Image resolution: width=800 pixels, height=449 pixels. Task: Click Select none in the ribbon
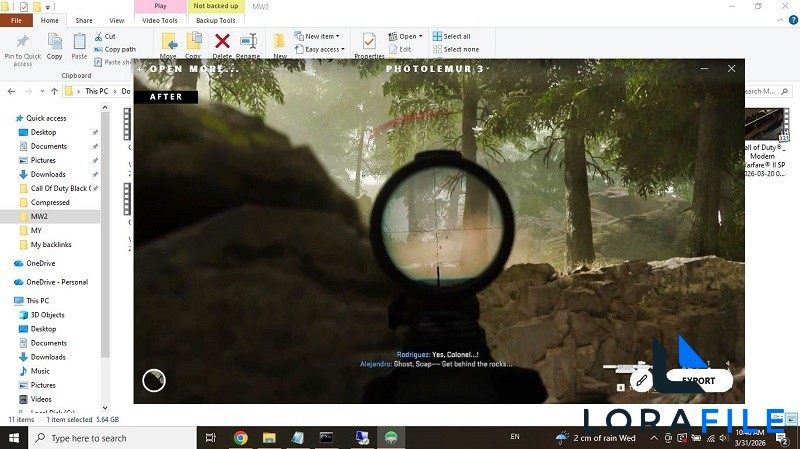tap(456, 49)
